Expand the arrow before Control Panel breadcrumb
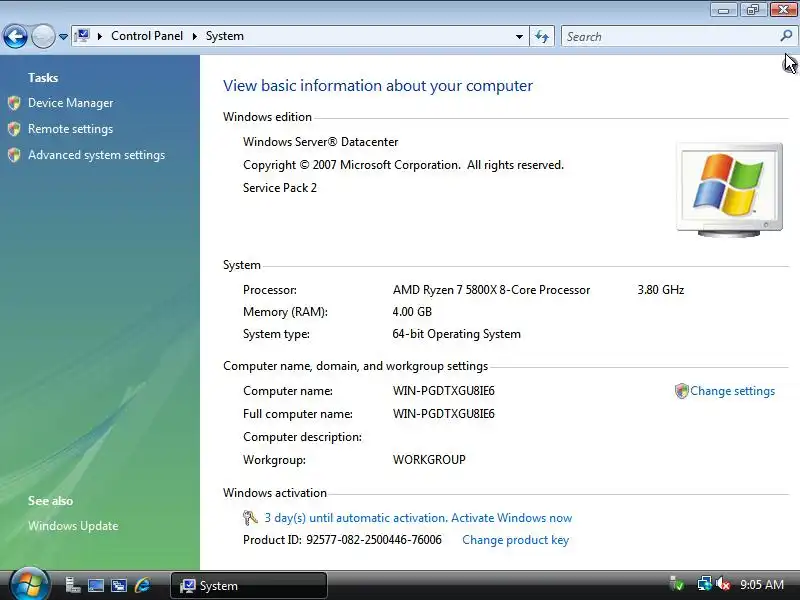The width and height of the screenshot is (800, 600). (100, 36)
